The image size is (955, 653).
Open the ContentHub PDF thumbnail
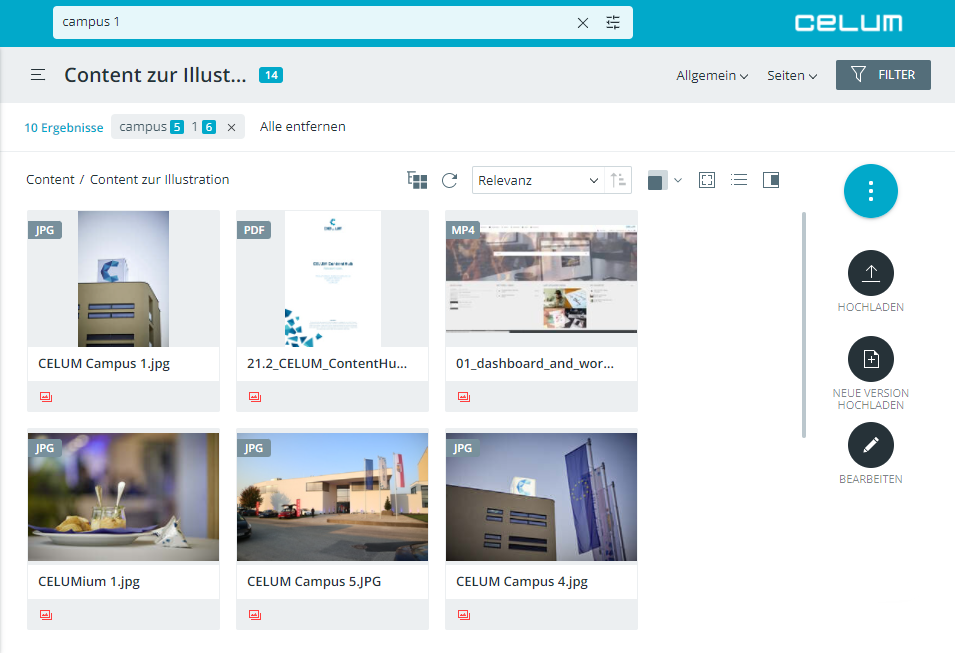click(333, 279)
